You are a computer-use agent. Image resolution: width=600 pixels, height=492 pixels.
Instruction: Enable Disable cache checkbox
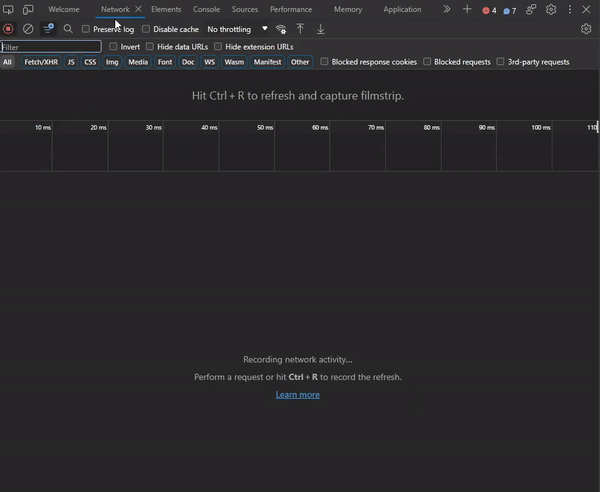(146, 29)
